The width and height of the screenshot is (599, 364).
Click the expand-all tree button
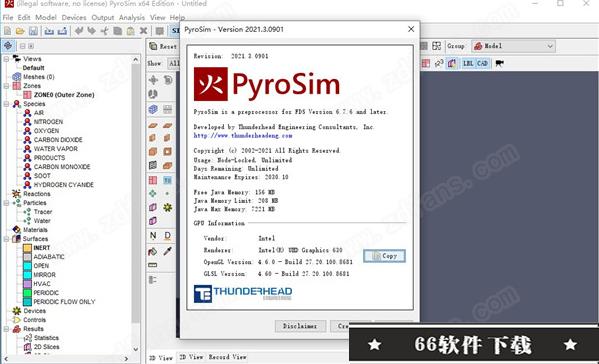coord(31,46)
